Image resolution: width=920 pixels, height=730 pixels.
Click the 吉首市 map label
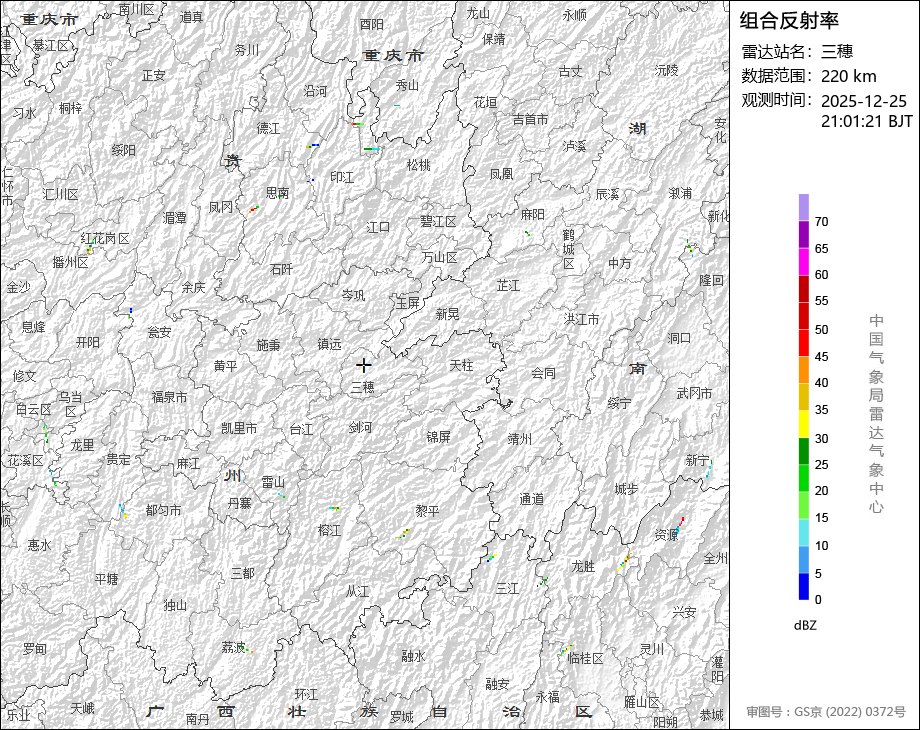click(530, 120)
